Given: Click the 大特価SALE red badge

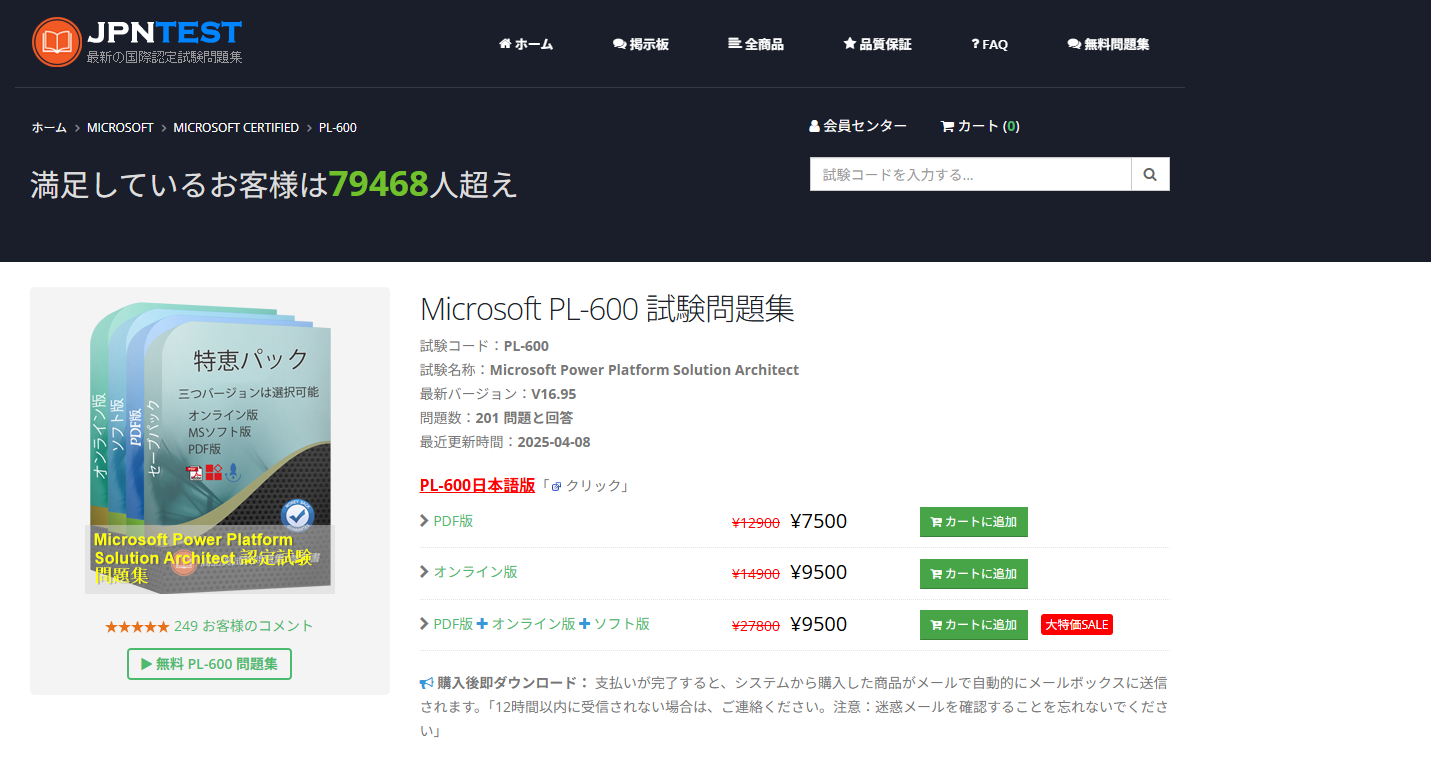Looking at the screenshot, I should [1076, 625].
